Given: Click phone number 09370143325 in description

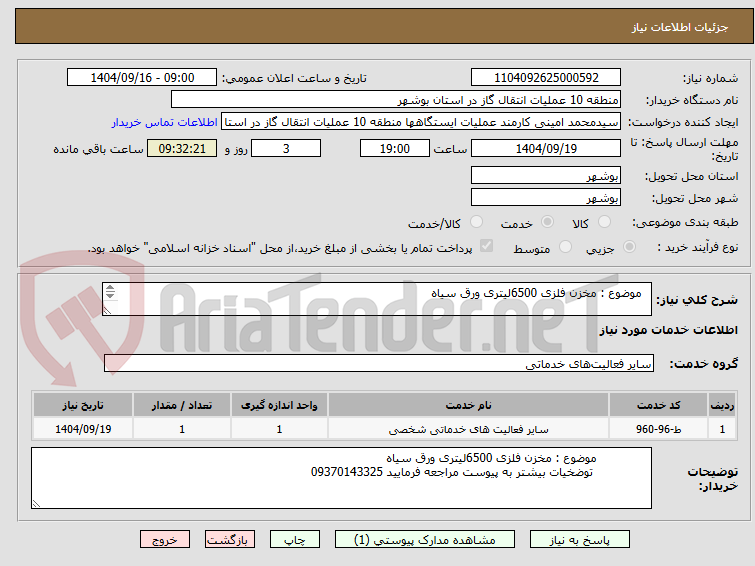Looking at the screenshot, I should tap(347, 472).
